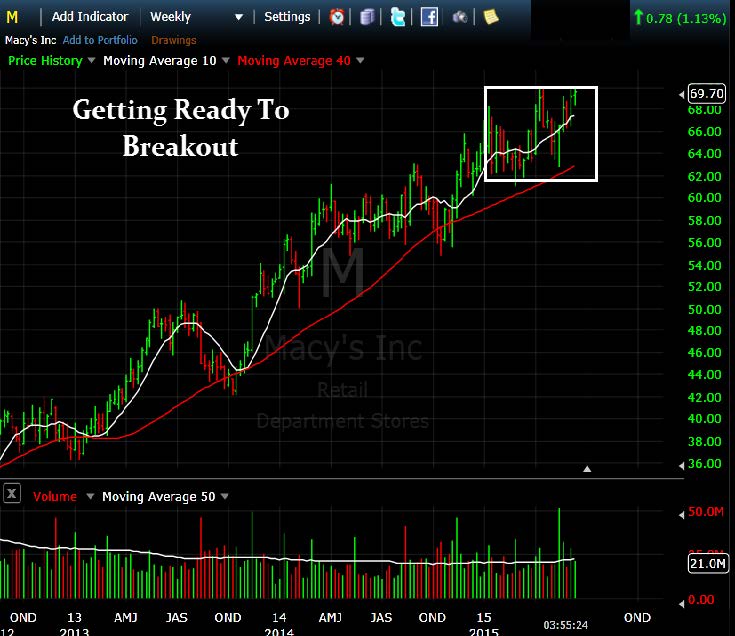
Task: Share chart via Facebook icon
Action: pos(429,17)
